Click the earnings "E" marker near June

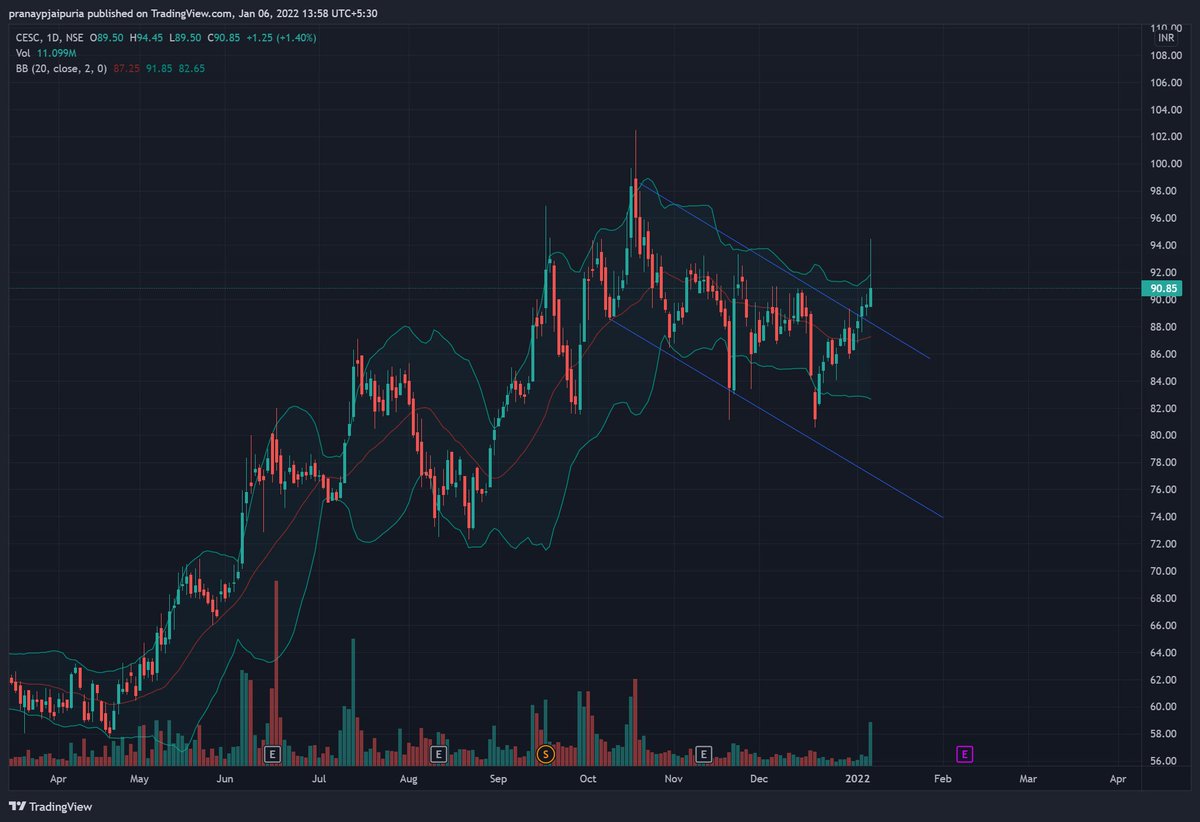pyautogui.click(x=271, y=755)
